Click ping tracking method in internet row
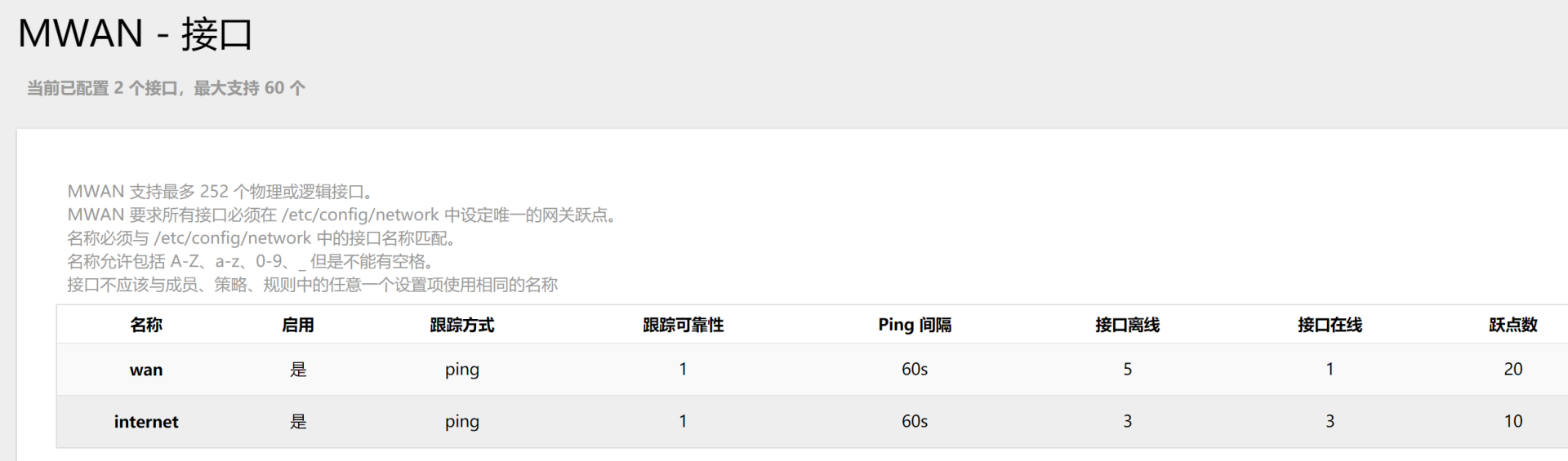Screen dimensions: 1568x461 [462, 422]
